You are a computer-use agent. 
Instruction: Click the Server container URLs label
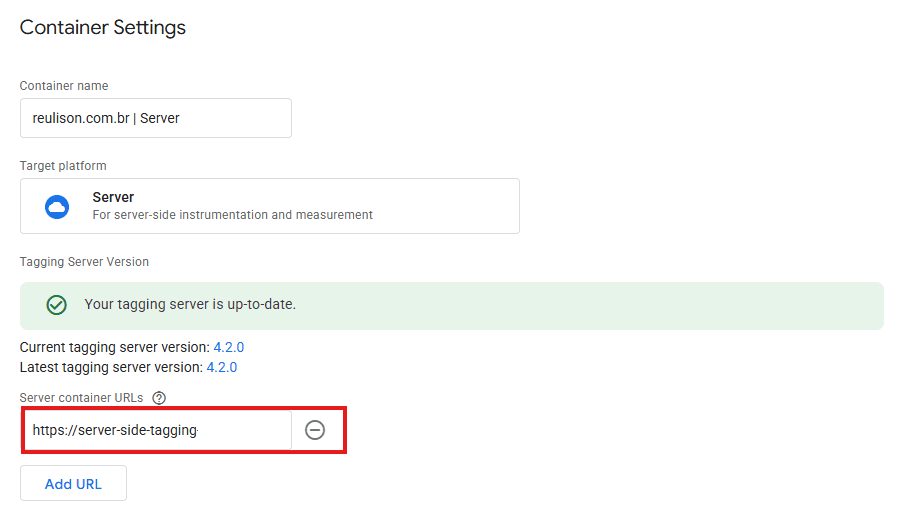pos(82,398)
